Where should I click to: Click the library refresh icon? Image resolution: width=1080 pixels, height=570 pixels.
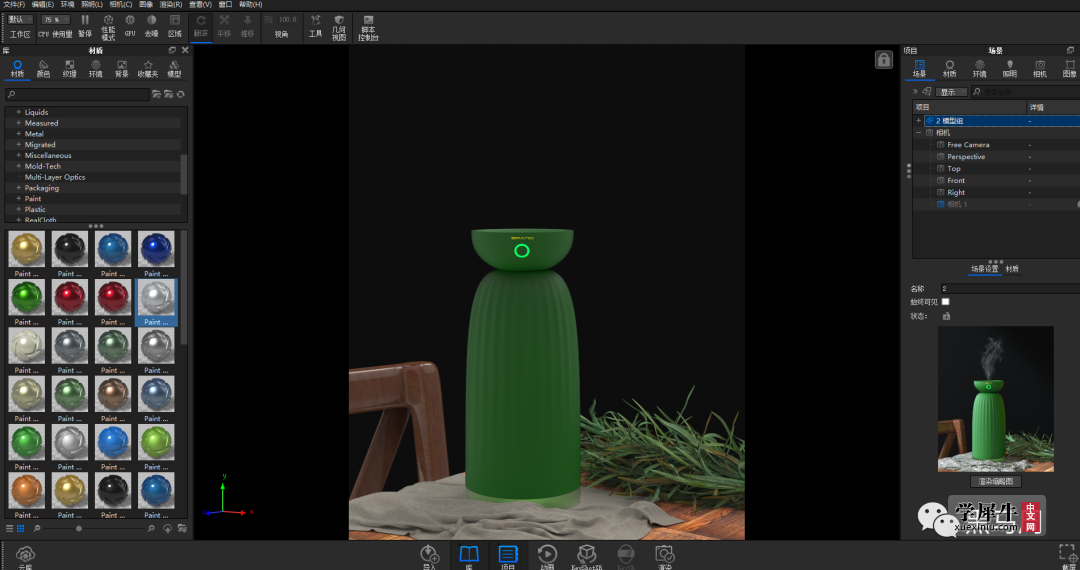click(180, 94)
